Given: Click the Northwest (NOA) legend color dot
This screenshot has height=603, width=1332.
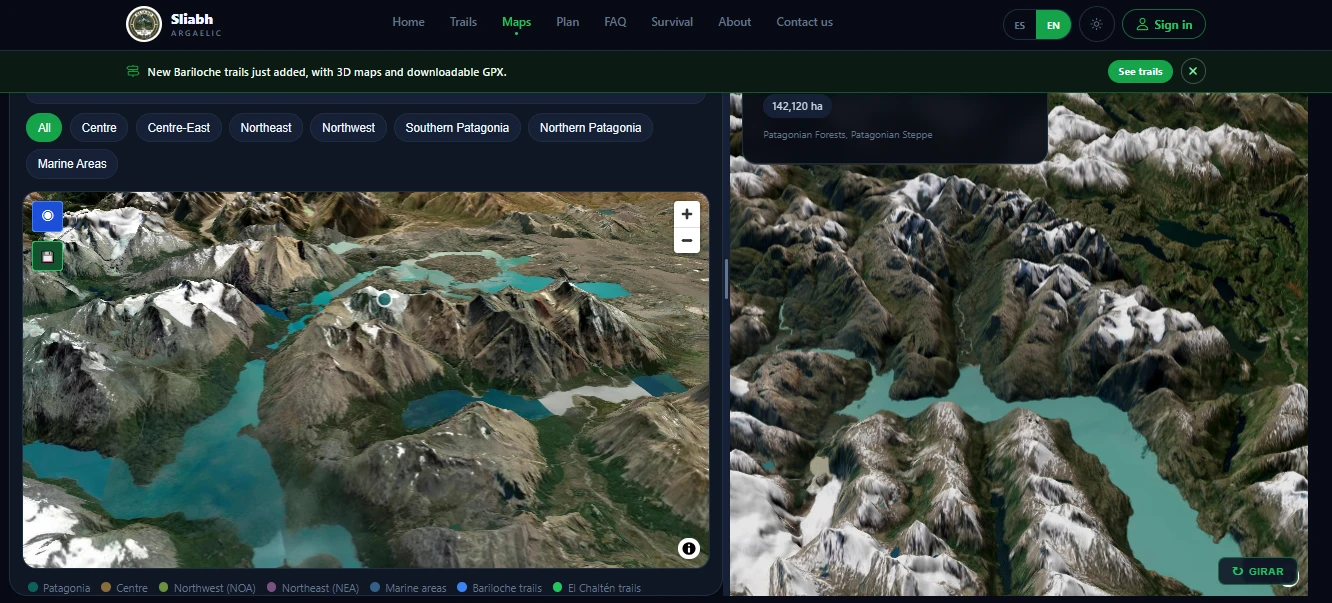Looking at the screenshot, I should (x=164, y=588).
